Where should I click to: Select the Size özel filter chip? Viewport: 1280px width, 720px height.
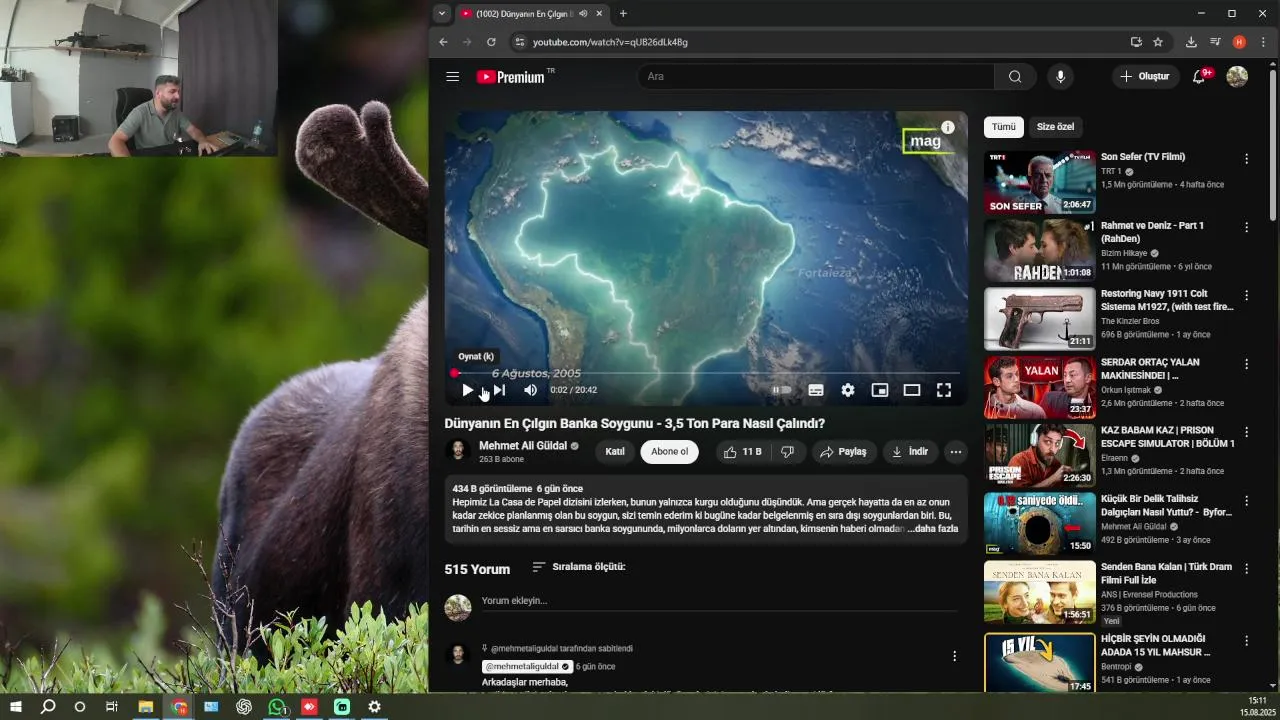(1055, 127)
